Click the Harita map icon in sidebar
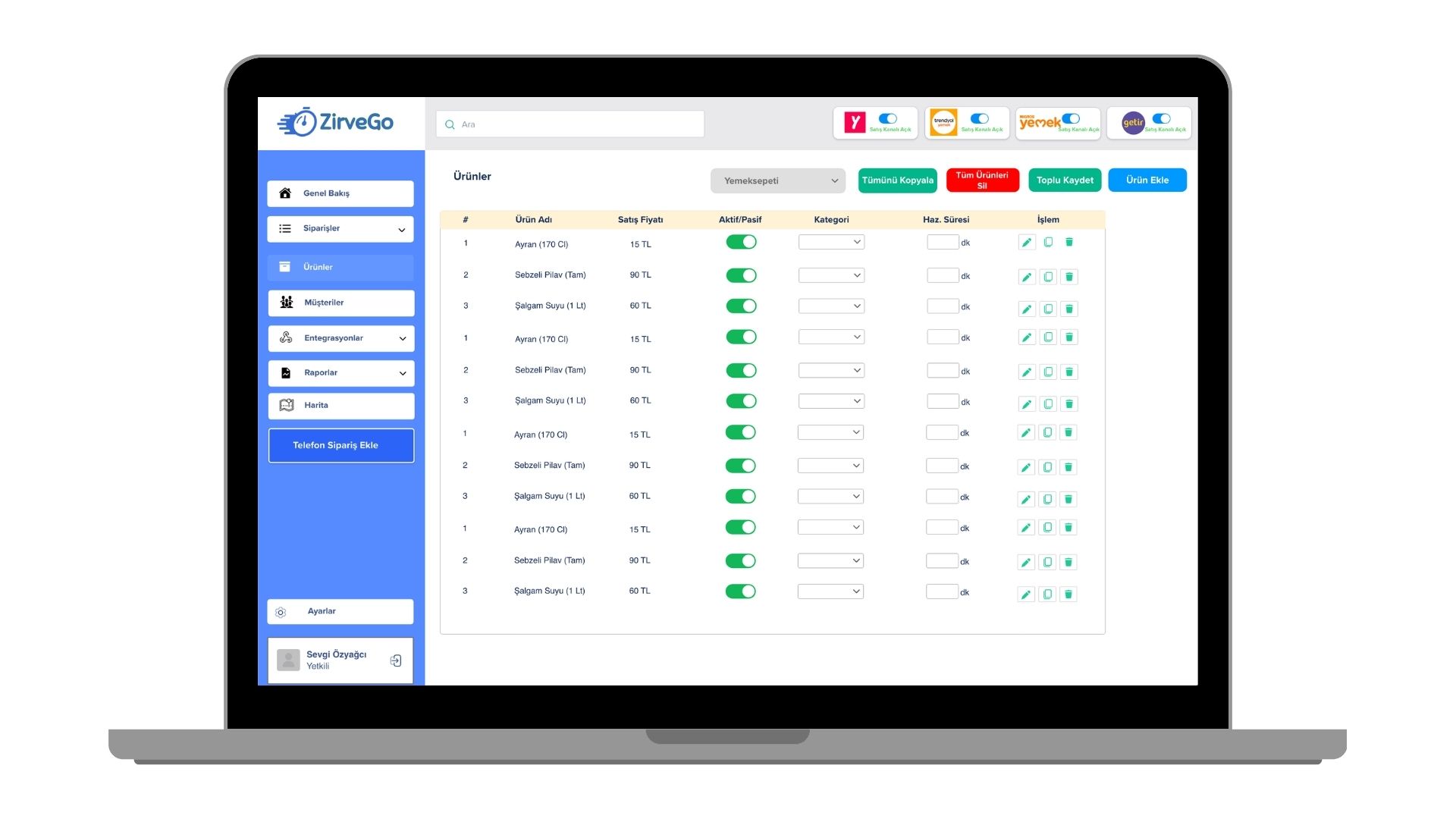The width and height of the screenshot is (1456, 819). pos(287,406)
